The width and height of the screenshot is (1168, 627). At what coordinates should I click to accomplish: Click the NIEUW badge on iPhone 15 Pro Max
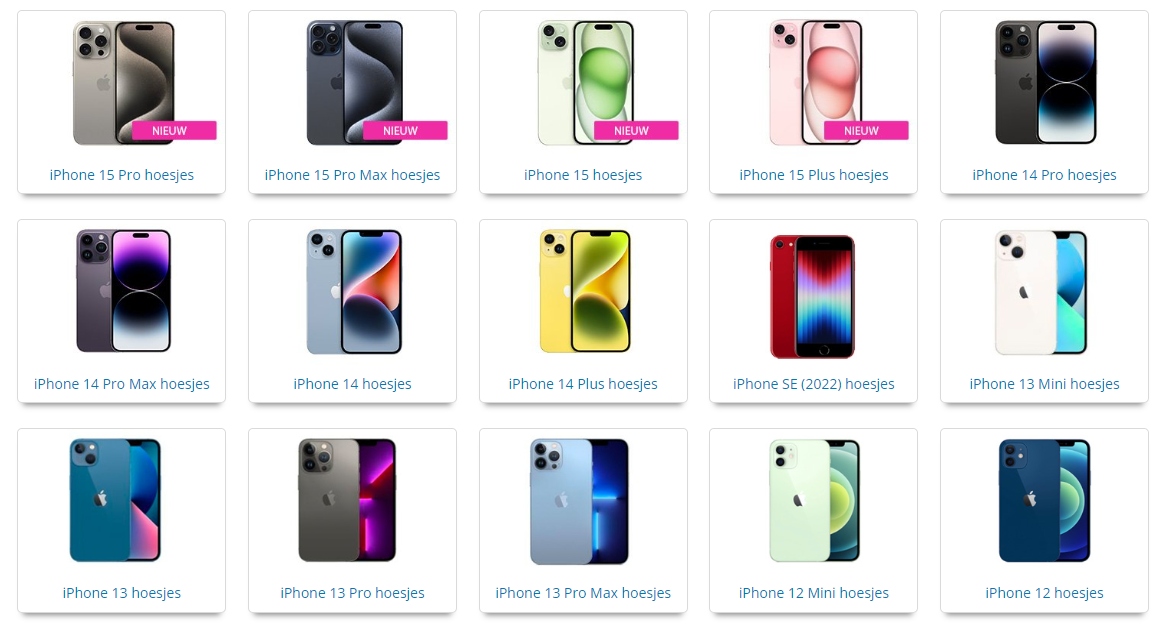click(405, 130)
